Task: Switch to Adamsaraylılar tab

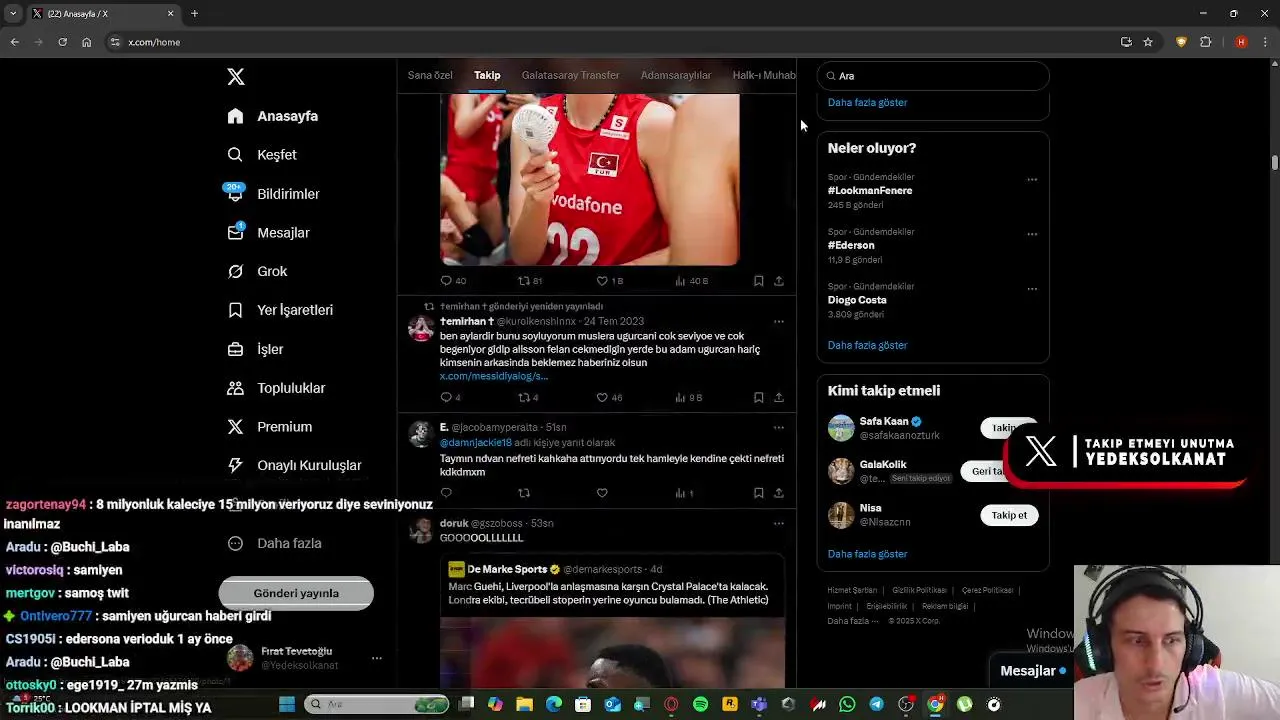Action: pyautogui.click(x=676, y=75)
